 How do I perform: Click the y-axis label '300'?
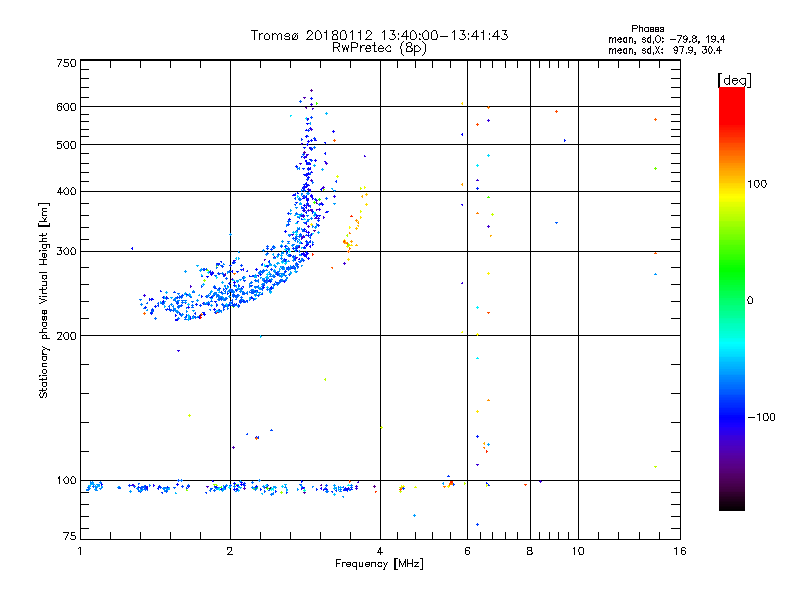point(66,251)
